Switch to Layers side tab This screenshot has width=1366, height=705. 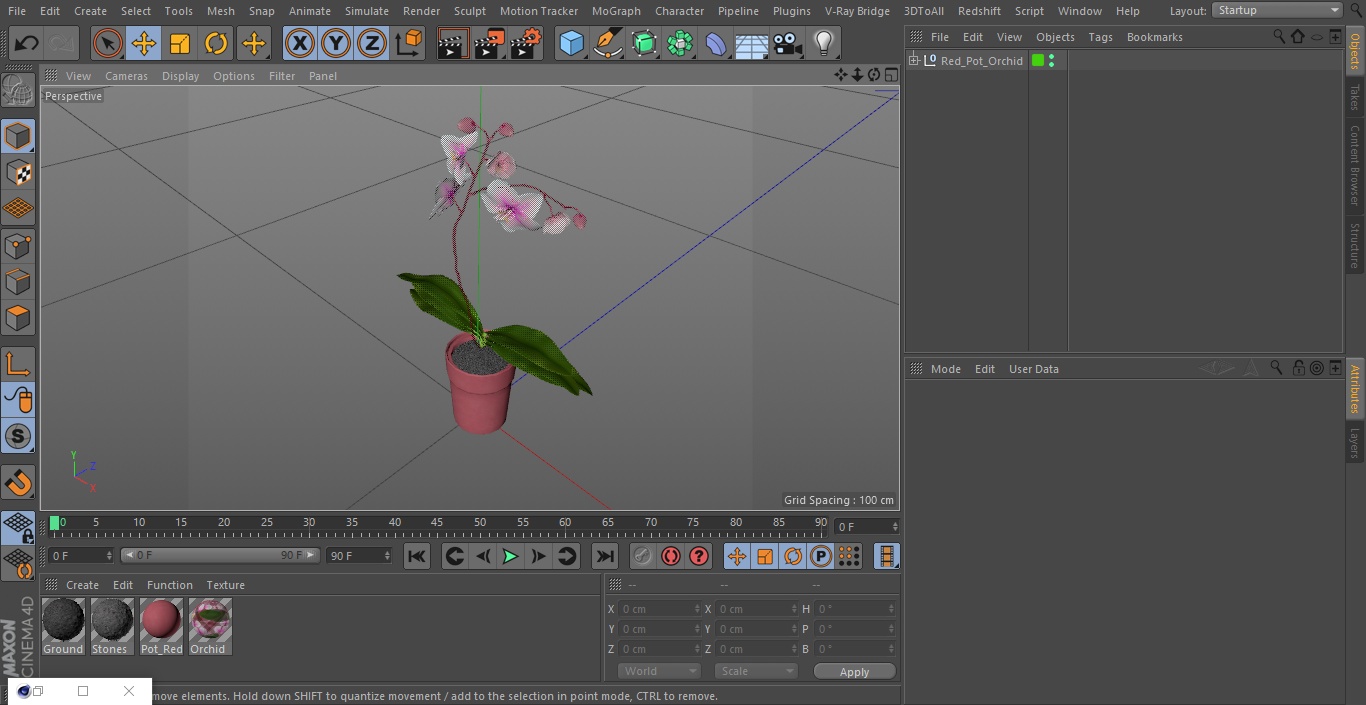point(1355,442)
